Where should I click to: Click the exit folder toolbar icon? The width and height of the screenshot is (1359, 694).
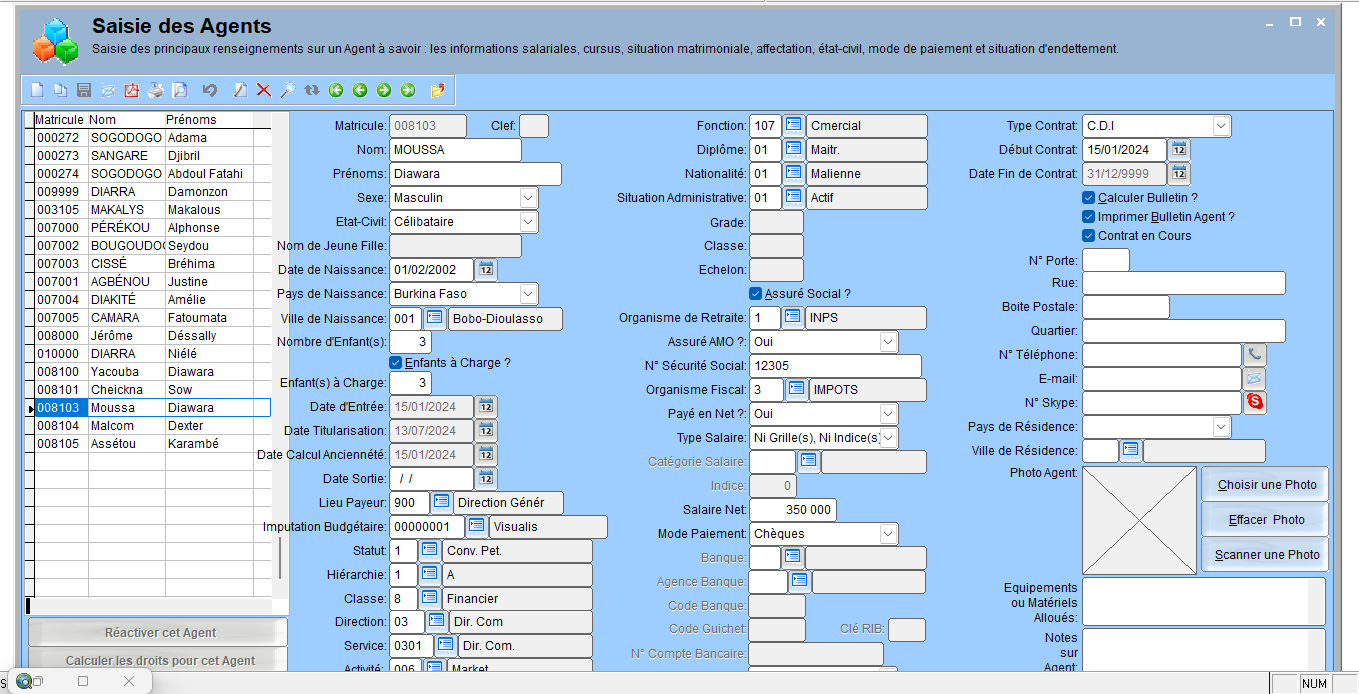(438, 90)
